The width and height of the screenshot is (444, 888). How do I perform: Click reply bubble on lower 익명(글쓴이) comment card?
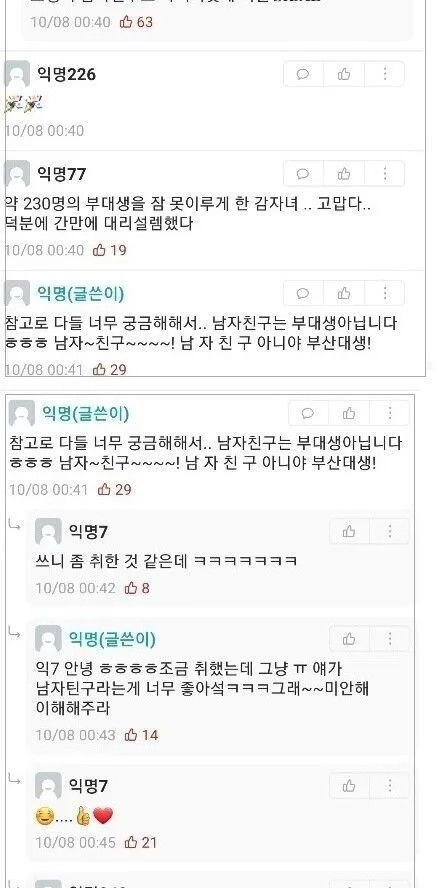pos(308,413)
